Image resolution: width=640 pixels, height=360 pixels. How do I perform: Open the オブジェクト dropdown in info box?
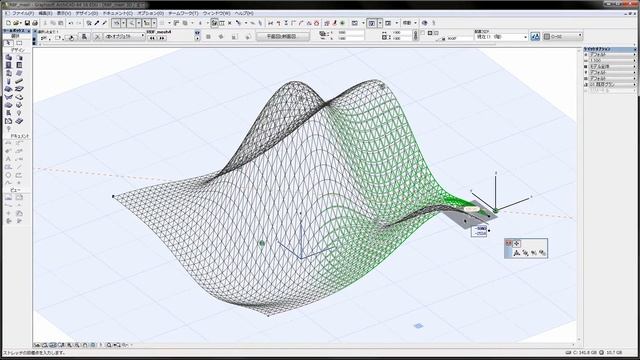[125, 36]
